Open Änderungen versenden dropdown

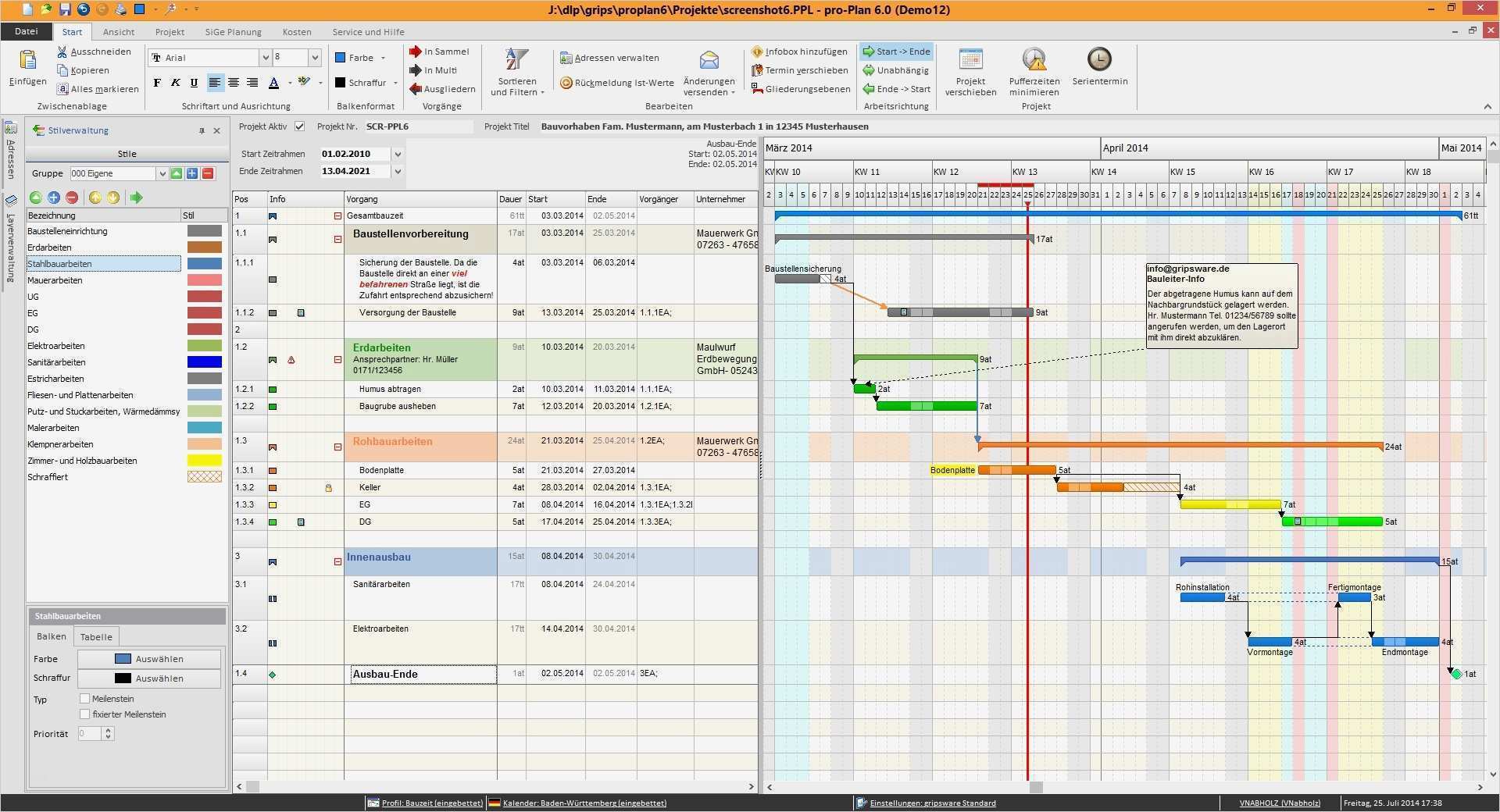(709, 73)
